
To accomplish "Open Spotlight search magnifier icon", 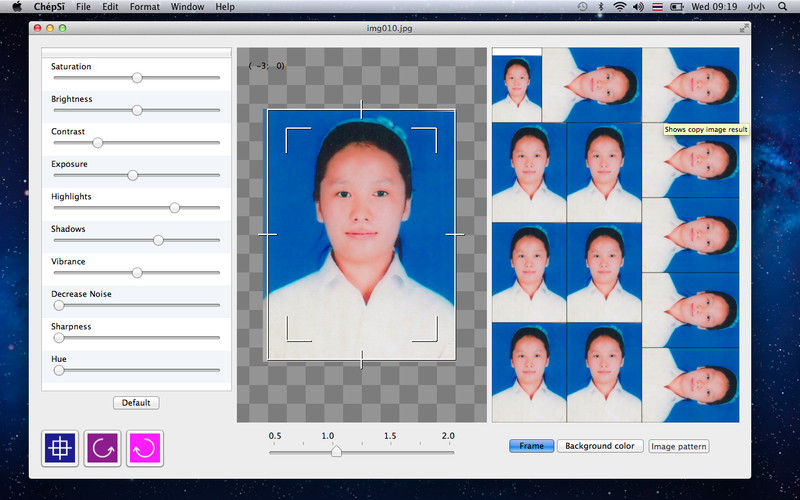I will [x=783, y=7].
